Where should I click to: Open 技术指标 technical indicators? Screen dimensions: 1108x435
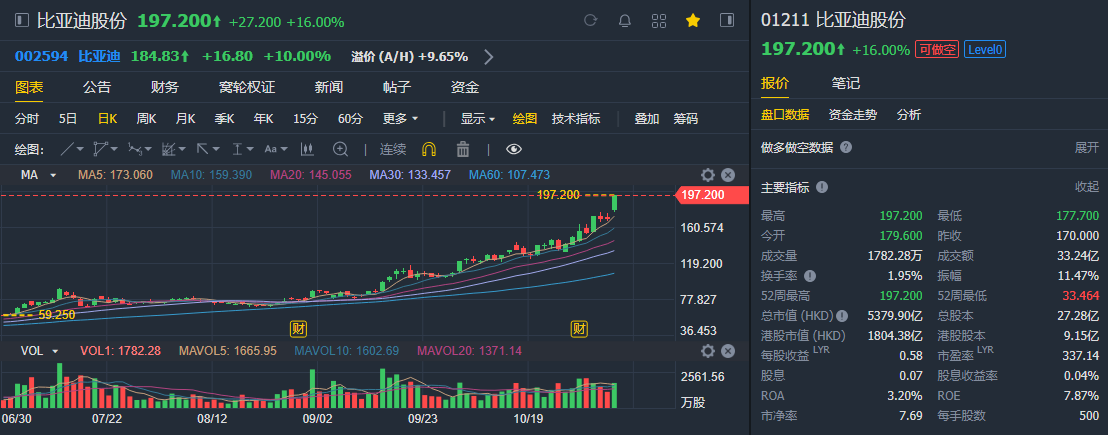[x=576, y=119]
